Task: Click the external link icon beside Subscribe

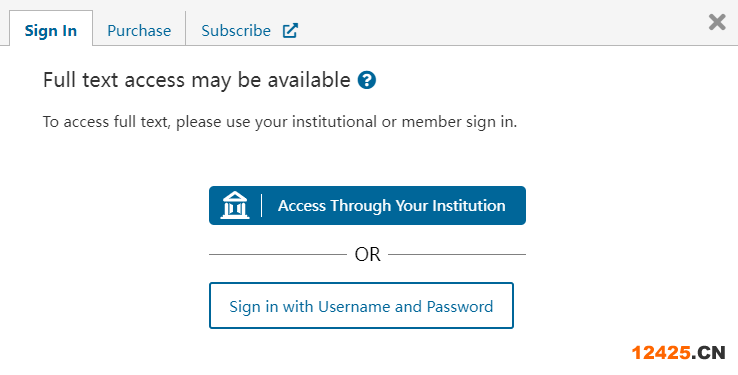Action: point(290,31)
